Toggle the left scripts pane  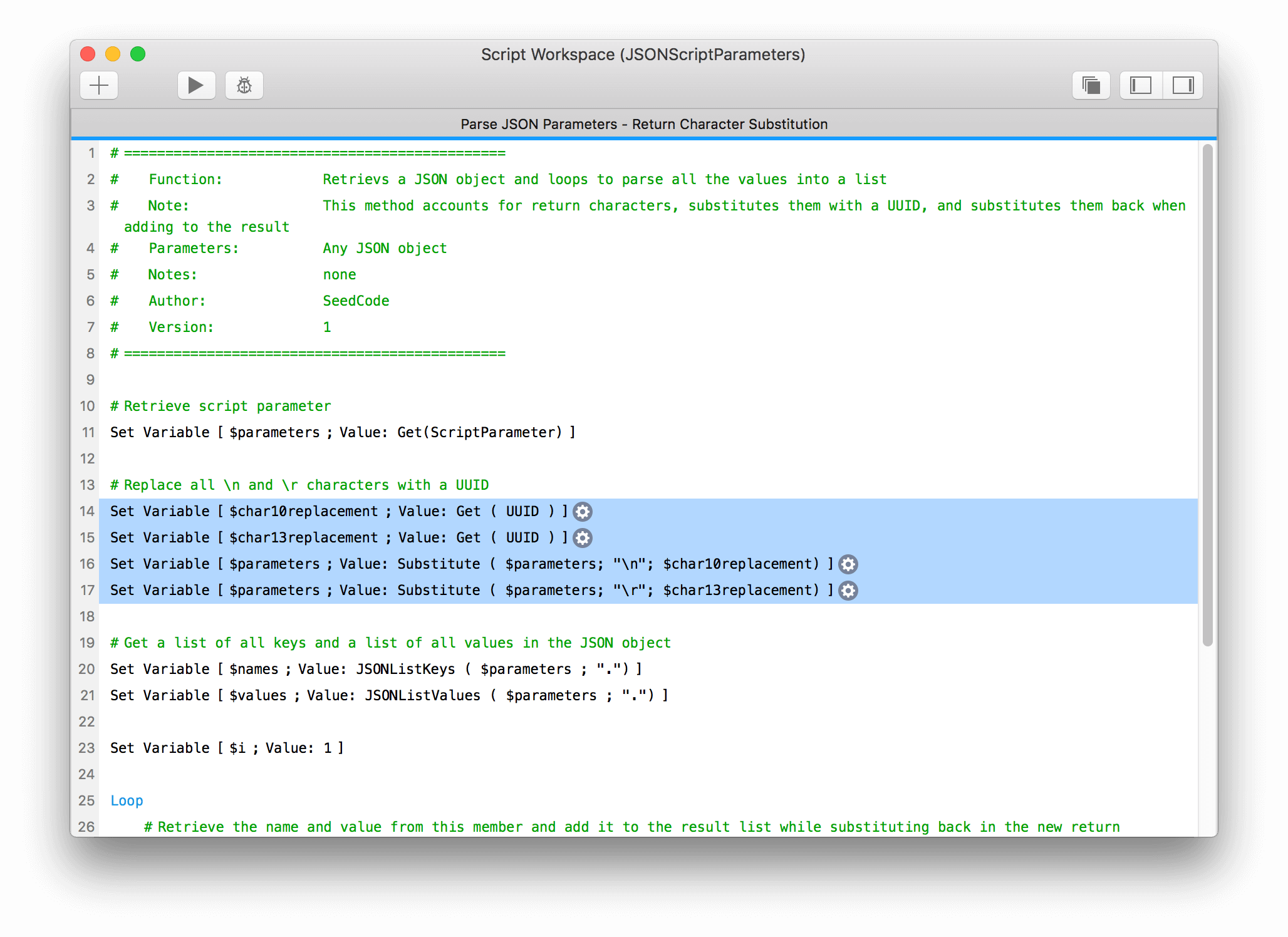(1140, 85)
